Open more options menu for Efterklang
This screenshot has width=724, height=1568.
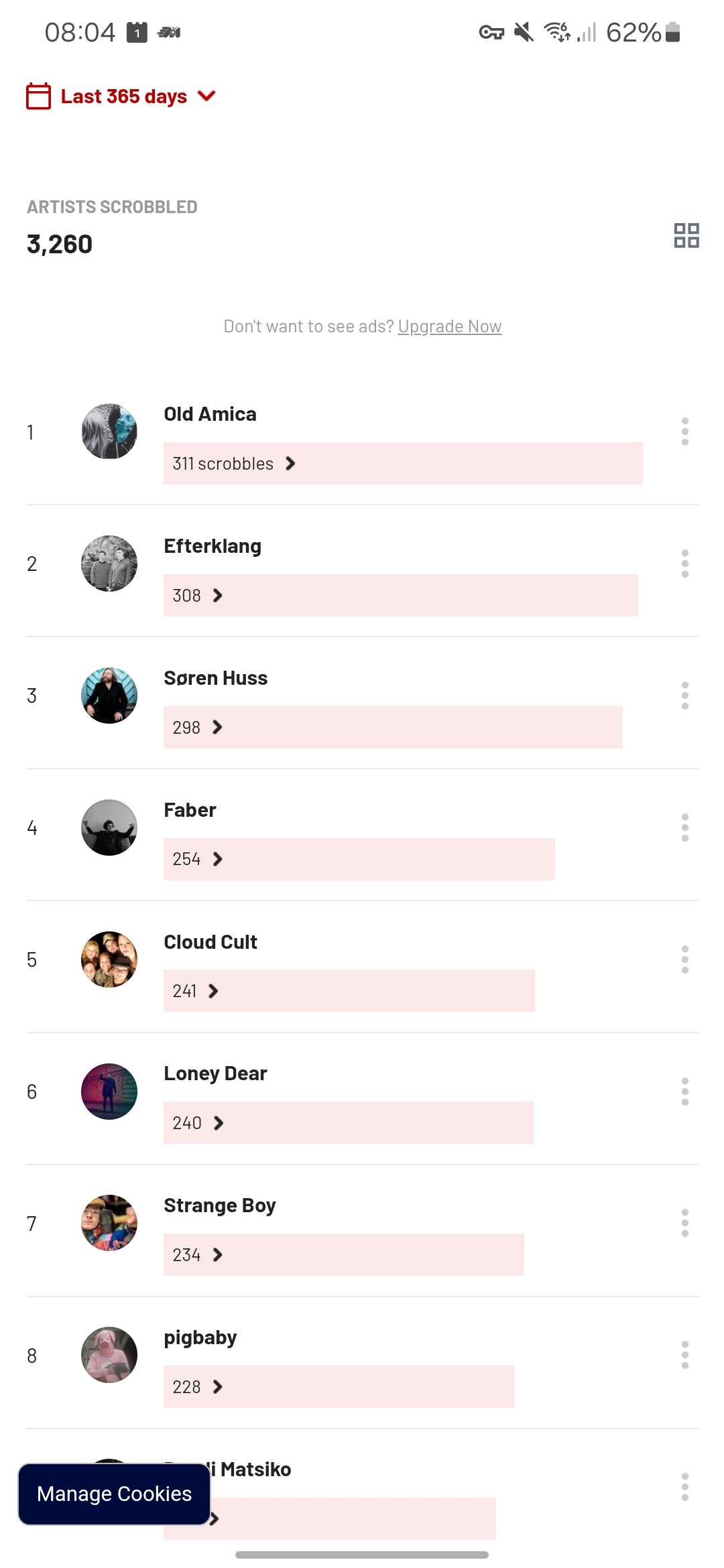(x=684, y=564)
